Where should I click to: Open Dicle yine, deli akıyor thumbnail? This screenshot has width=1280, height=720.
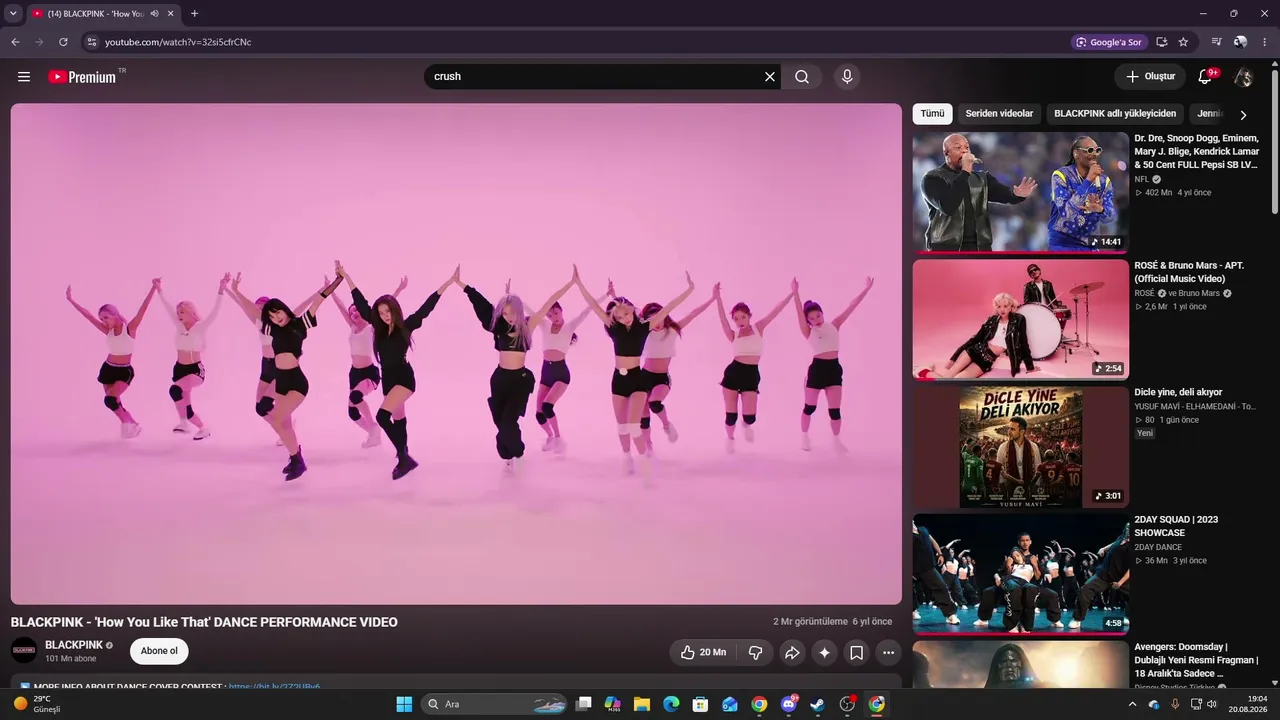[x=1020, y=447]
